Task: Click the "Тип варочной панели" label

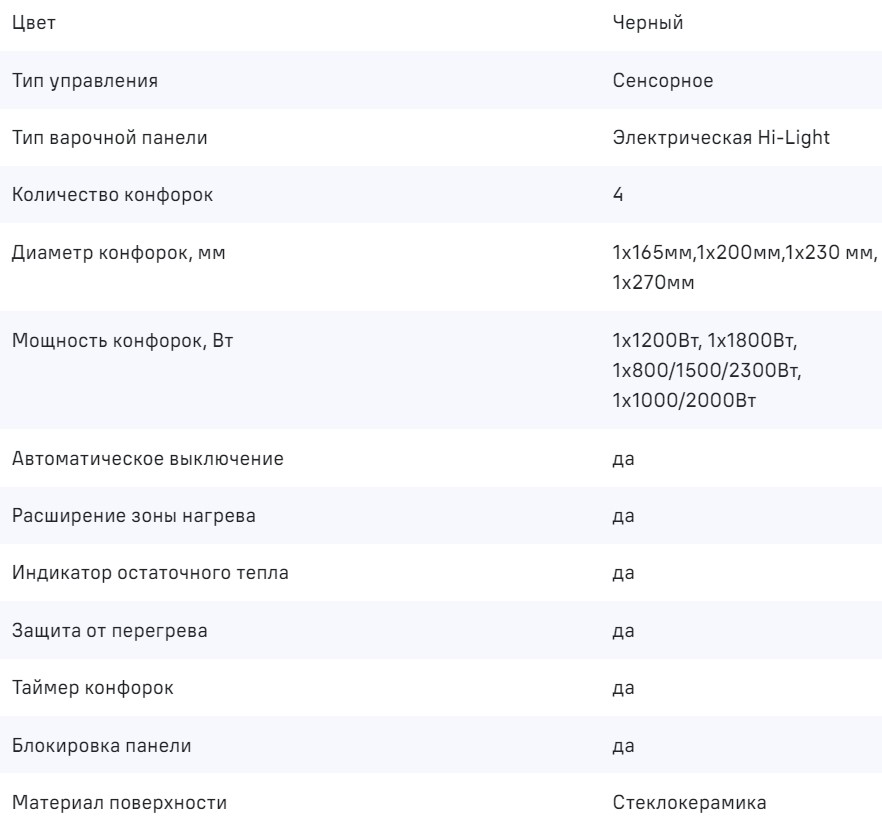Action: 110,138
